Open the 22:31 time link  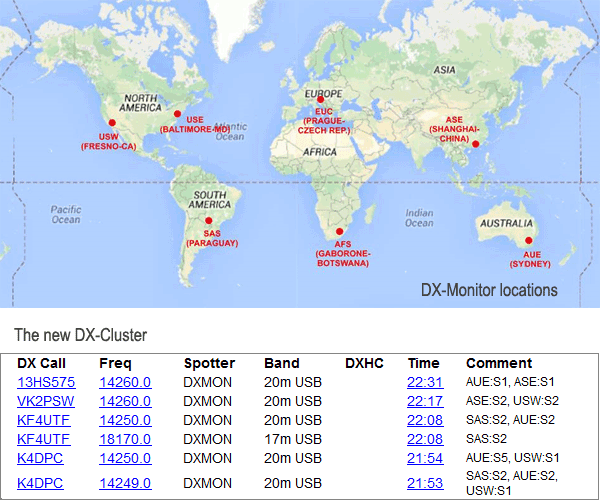click(424, 382)
